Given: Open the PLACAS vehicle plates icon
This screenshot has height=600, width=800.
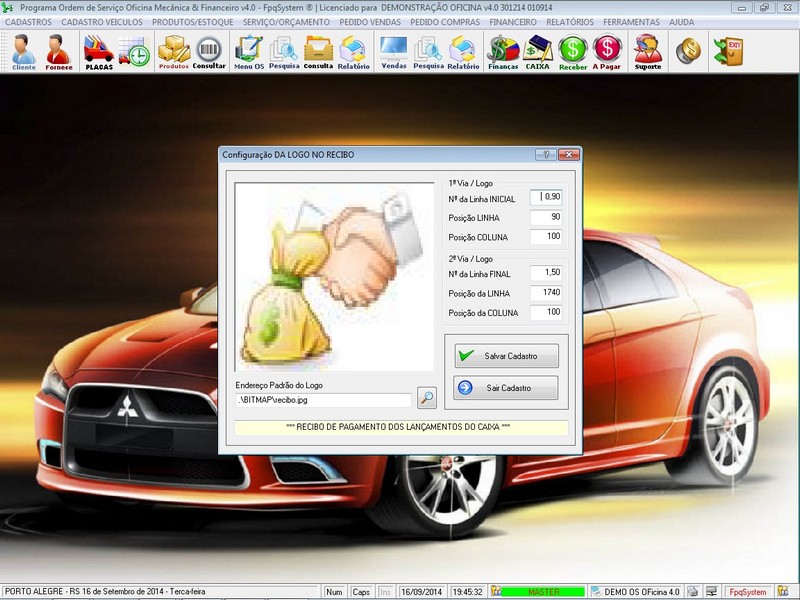Looking at the screenshot, I should (x=99, y=52).
